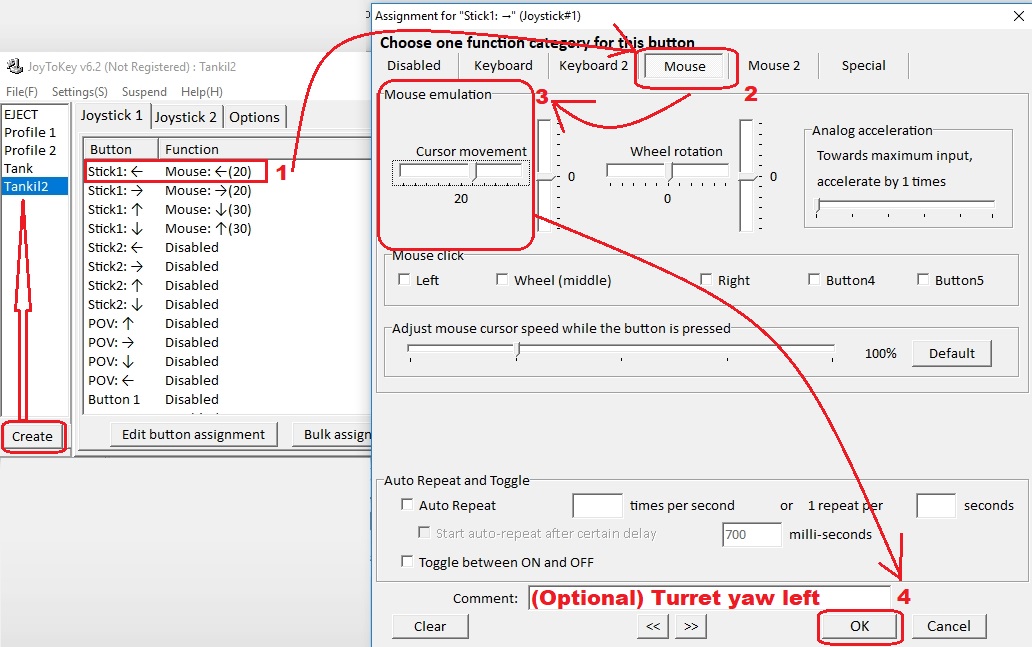Select the Special category tab
Screen dimensions: 1032x647
(x=864, y=65)
